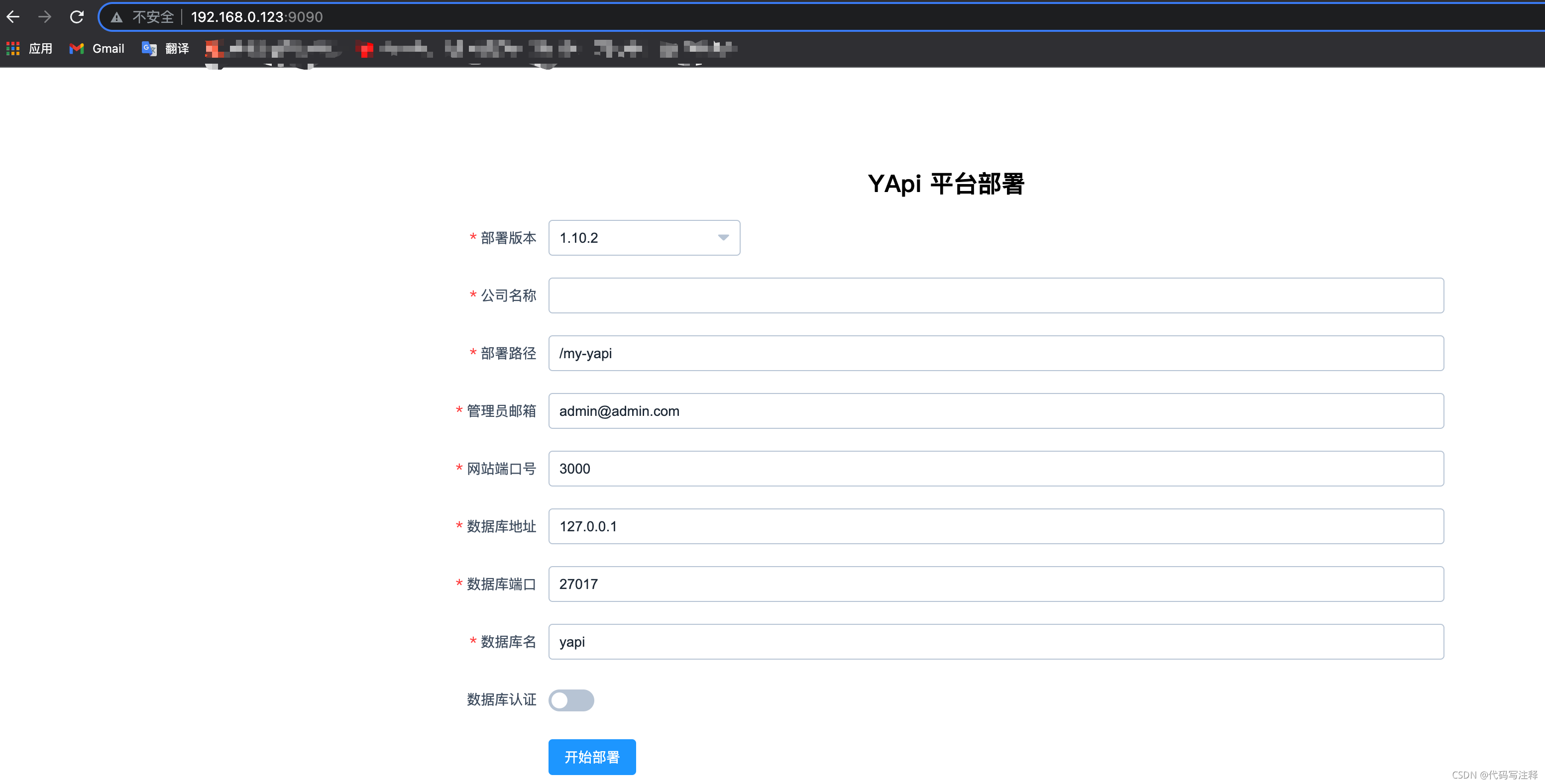Open the Gmail bookmark
This screenshot has height=784, width=1545.
point(97,49)
